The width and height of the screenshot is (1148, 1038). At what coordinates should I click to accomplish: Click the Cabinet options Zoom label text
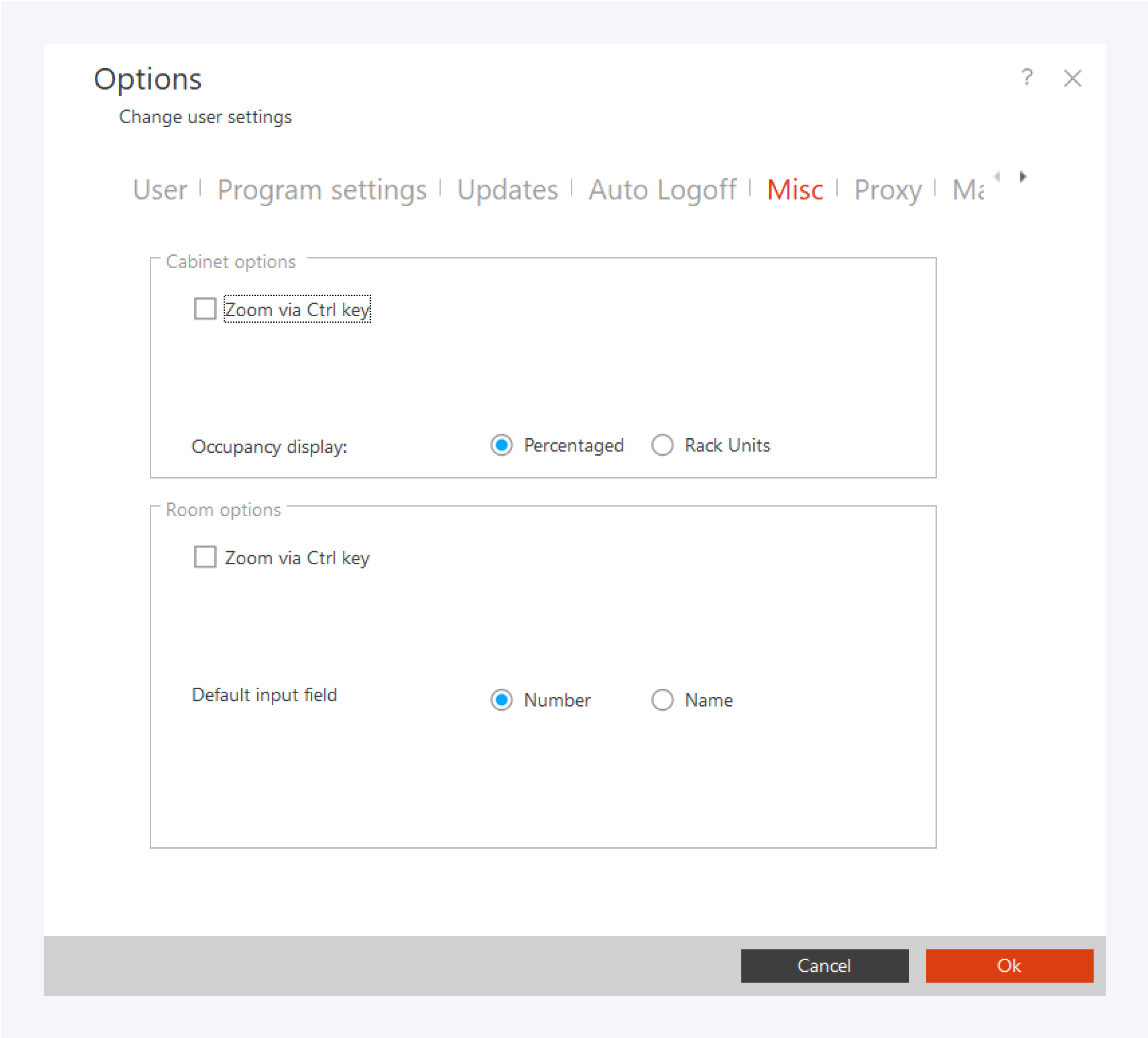click(x=297, y=309)
